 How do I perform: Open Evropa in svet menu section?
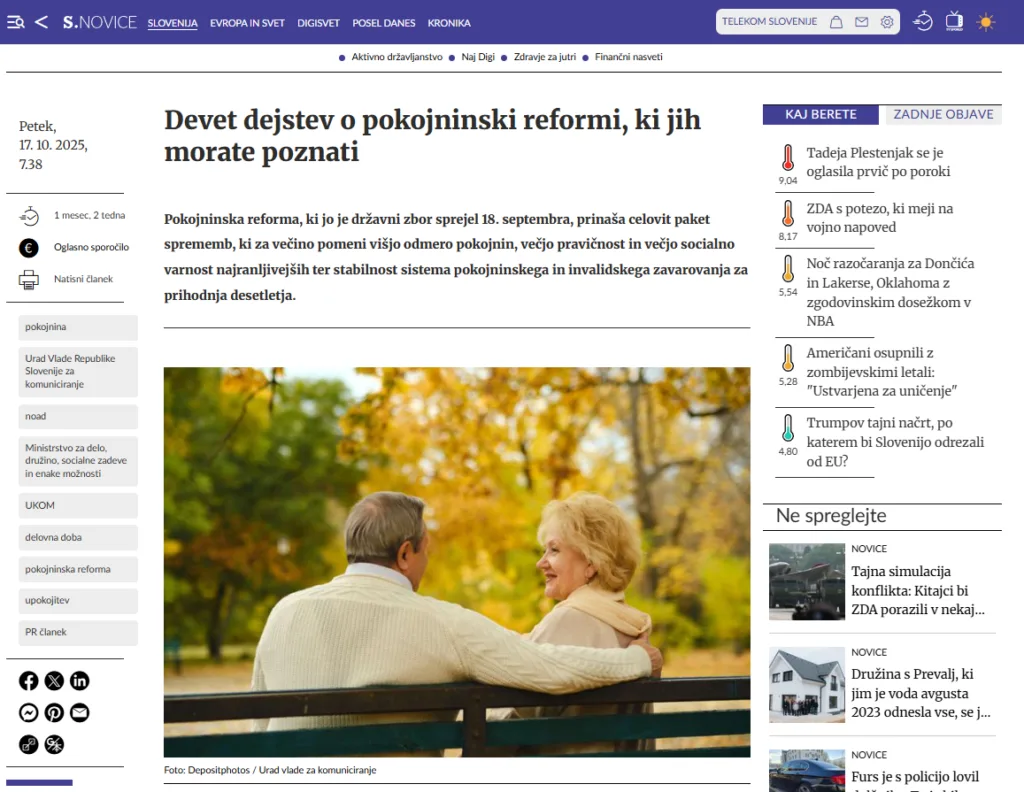coord(247,23)
